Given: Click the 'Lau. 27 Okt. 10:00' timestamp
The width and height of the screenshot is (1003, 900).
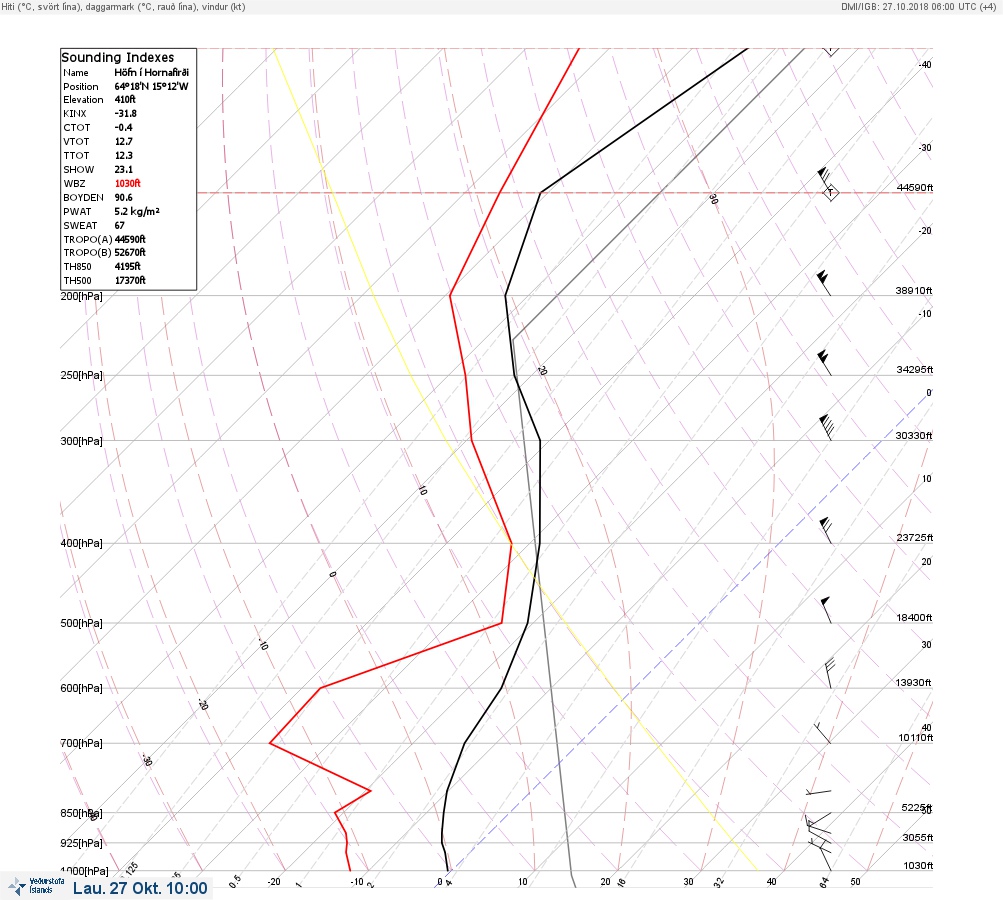Looking at the screenshot, I should coord(140,888).
